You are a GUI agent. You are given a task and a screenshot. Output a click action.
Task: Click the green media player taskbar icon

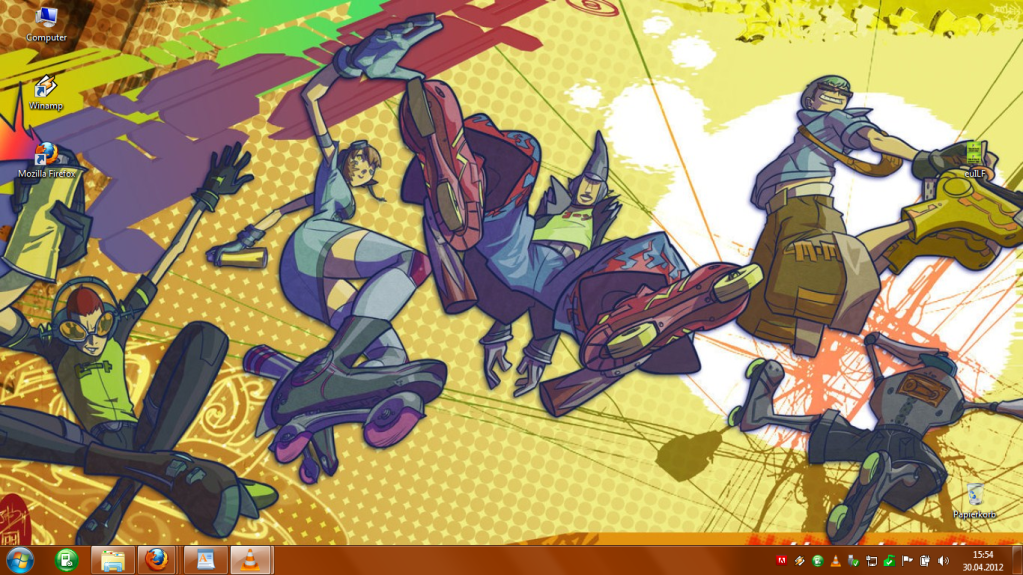(67, 561)
